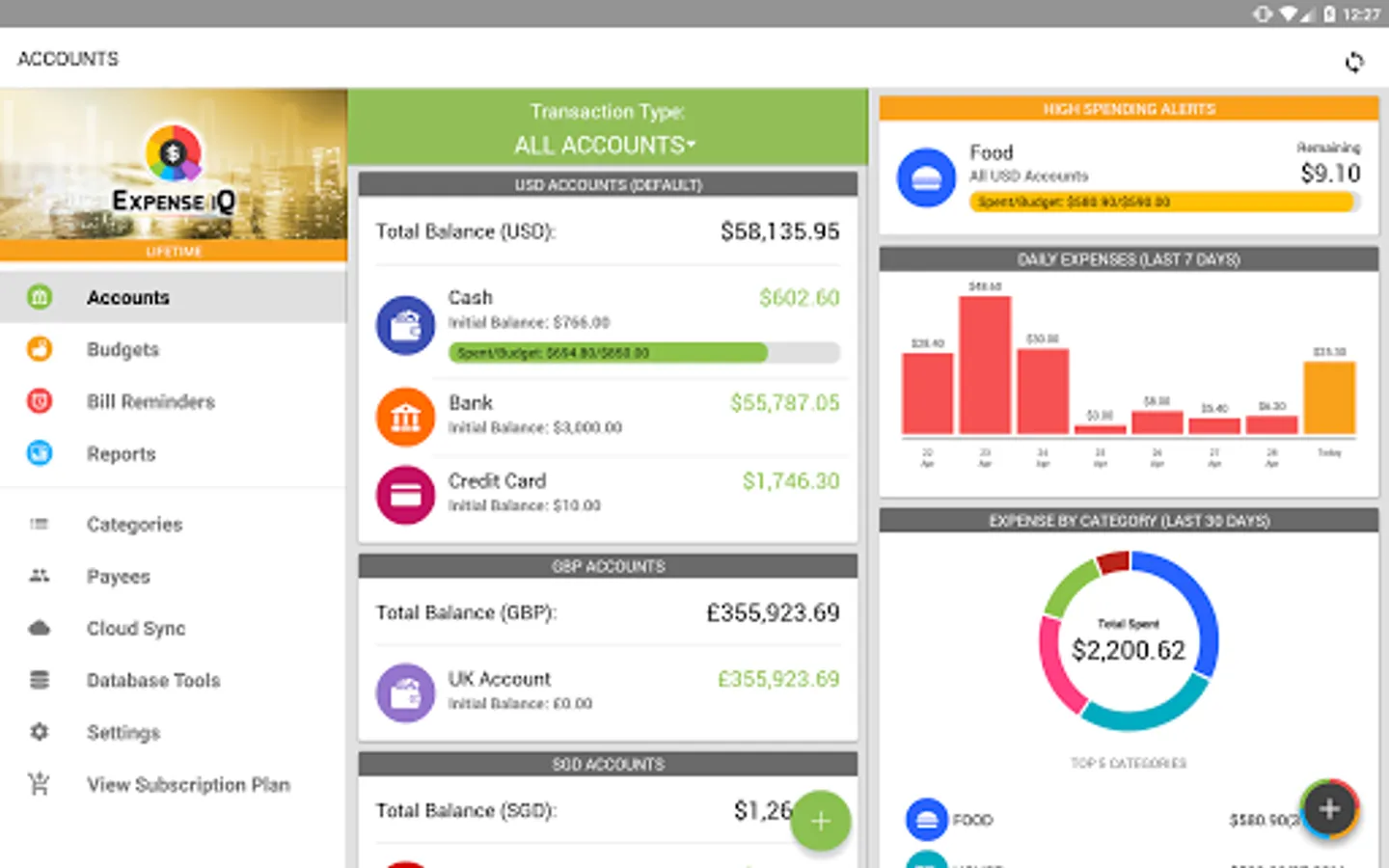
Task: Go to Bill Reminders menu item
Action: [x=174, y=401]
